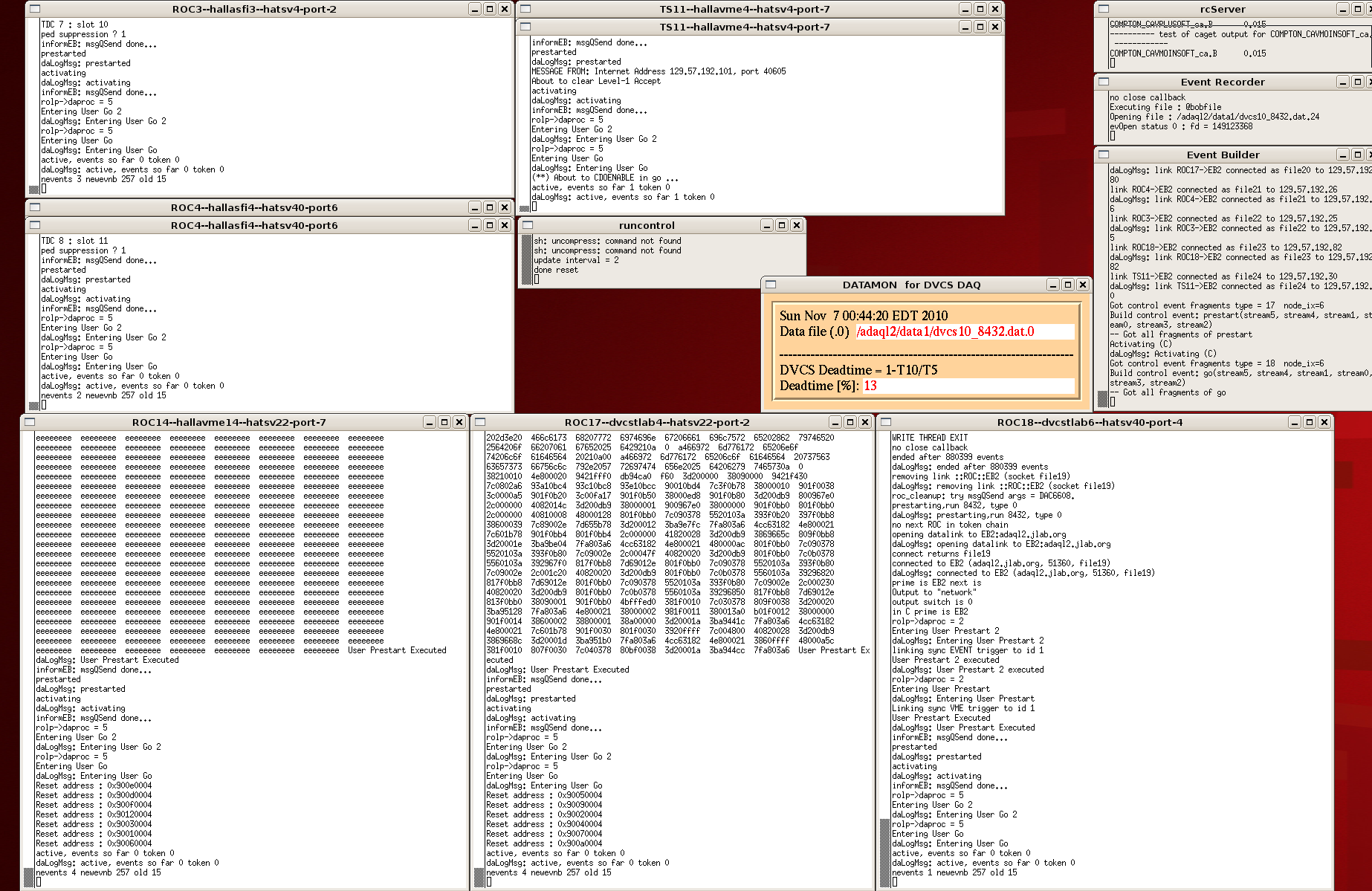Open window menu icon of rcServer window
This screenshot has width=1372, height=891.
pos(1104,9)
